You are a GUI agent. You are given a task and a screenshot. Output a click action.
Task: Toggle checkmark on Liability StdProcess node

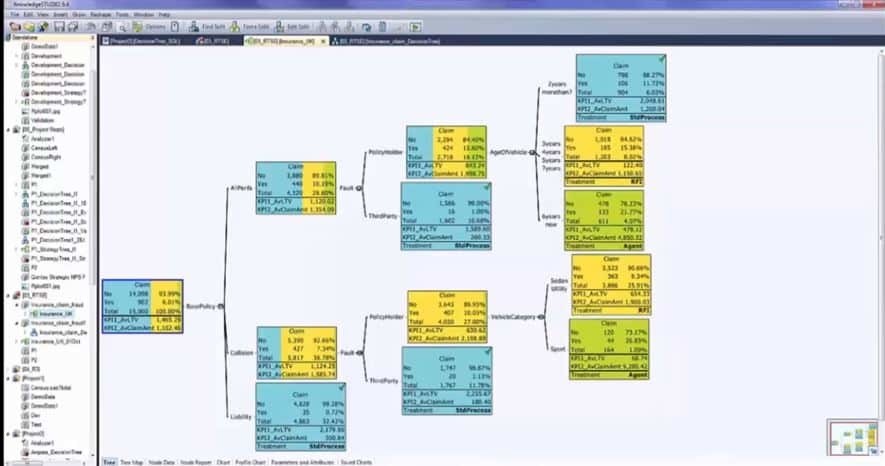pyautogui.click(x=341, y=385)
